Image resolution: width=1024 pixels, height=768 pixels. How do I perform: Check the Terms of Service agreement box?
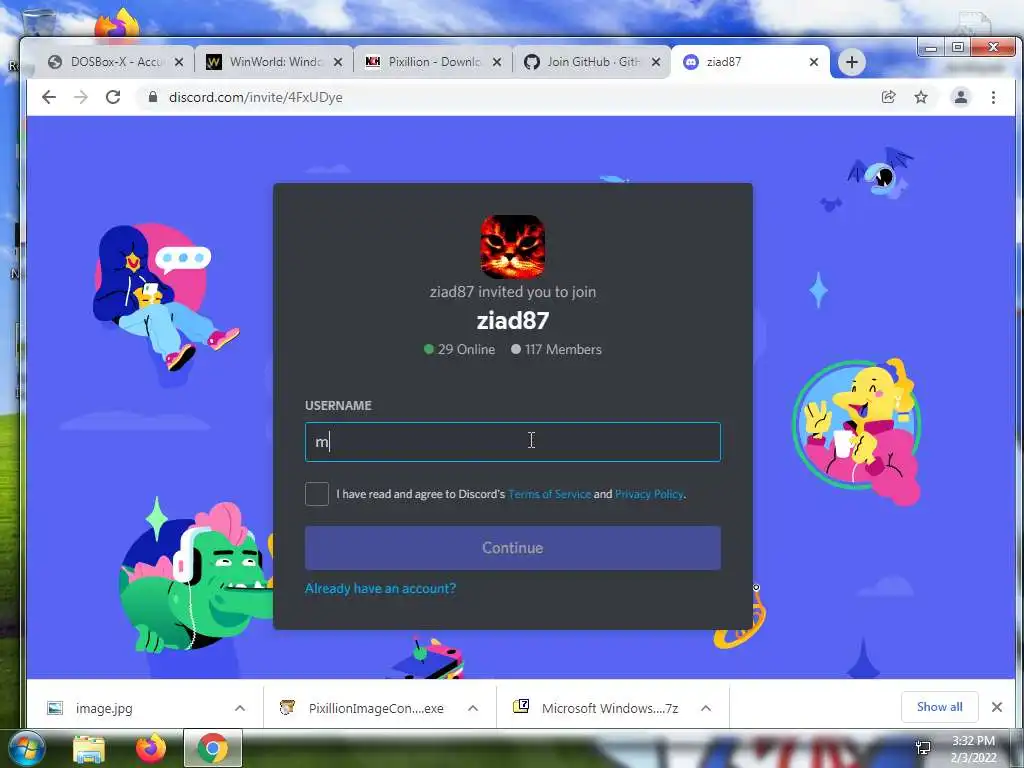tap(317, 494)
